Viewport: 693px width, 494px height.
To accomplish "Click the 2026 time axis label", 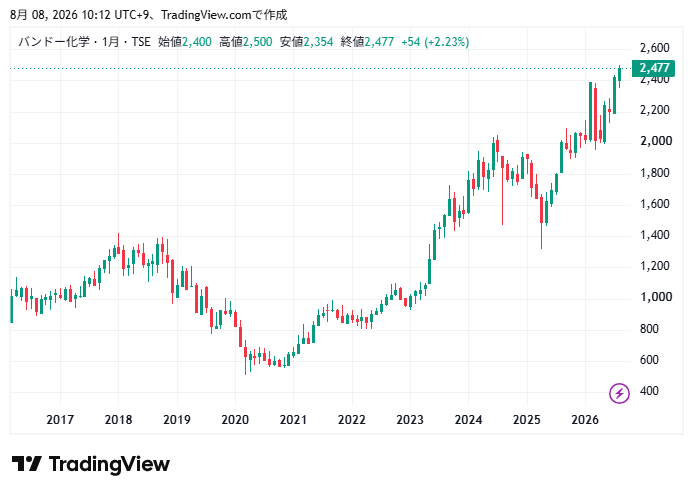I will click(585, 420).
